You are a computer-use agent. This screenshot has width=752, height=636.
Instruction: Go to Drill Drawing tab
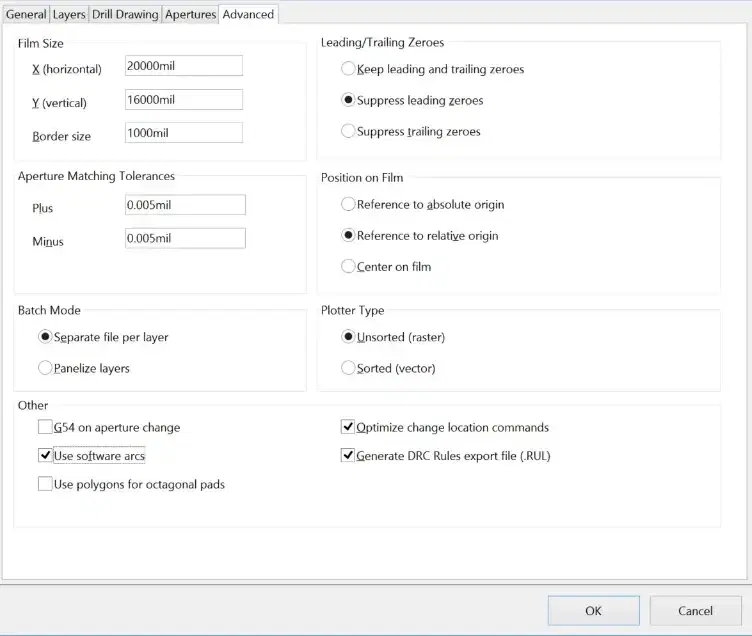point(125,14)
